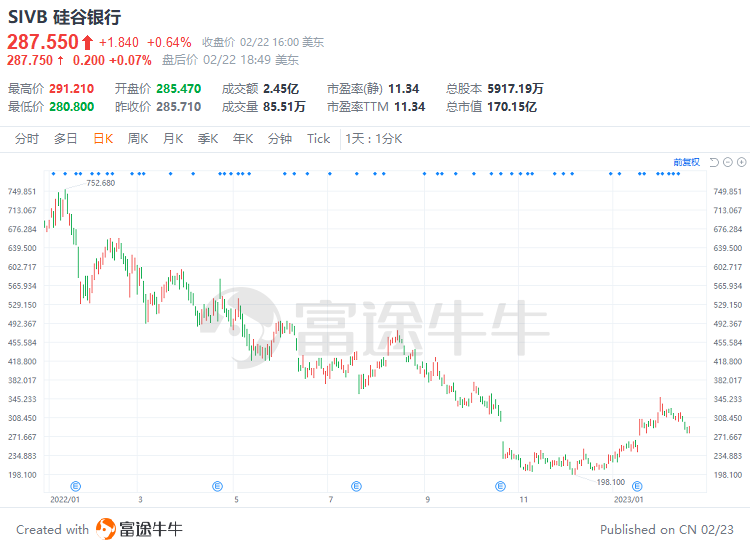The height and width of the screenshot is (550, 750).
Task: Click the 总市值 170.15亿 value
Action: (x=512, y=107)
